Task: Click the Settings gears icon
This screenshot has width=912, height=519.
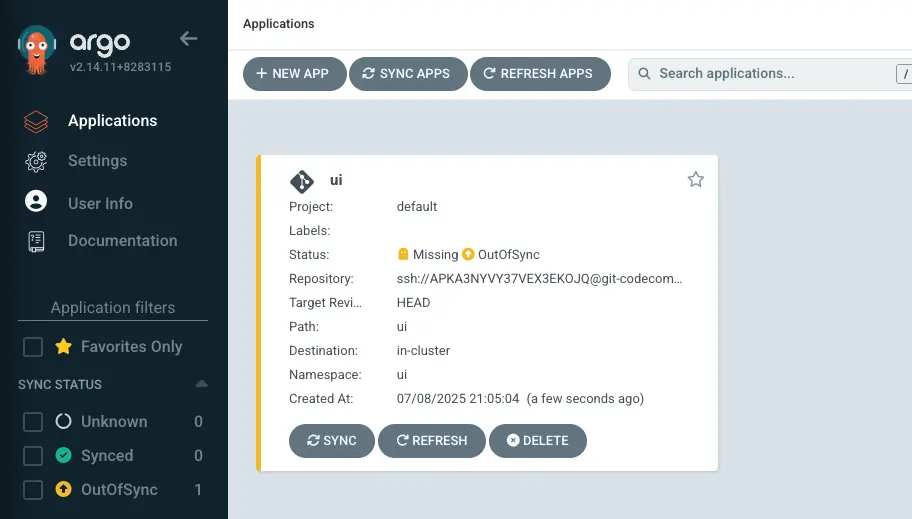Action: pos(36,161)
